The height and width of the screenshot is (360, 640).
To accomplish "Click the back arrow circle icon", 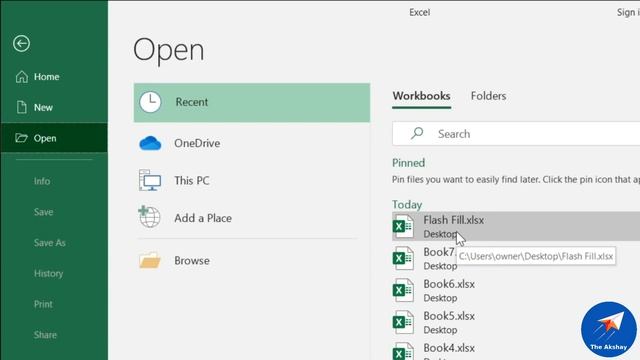I will pyautogui.click(x=21, y=43).
